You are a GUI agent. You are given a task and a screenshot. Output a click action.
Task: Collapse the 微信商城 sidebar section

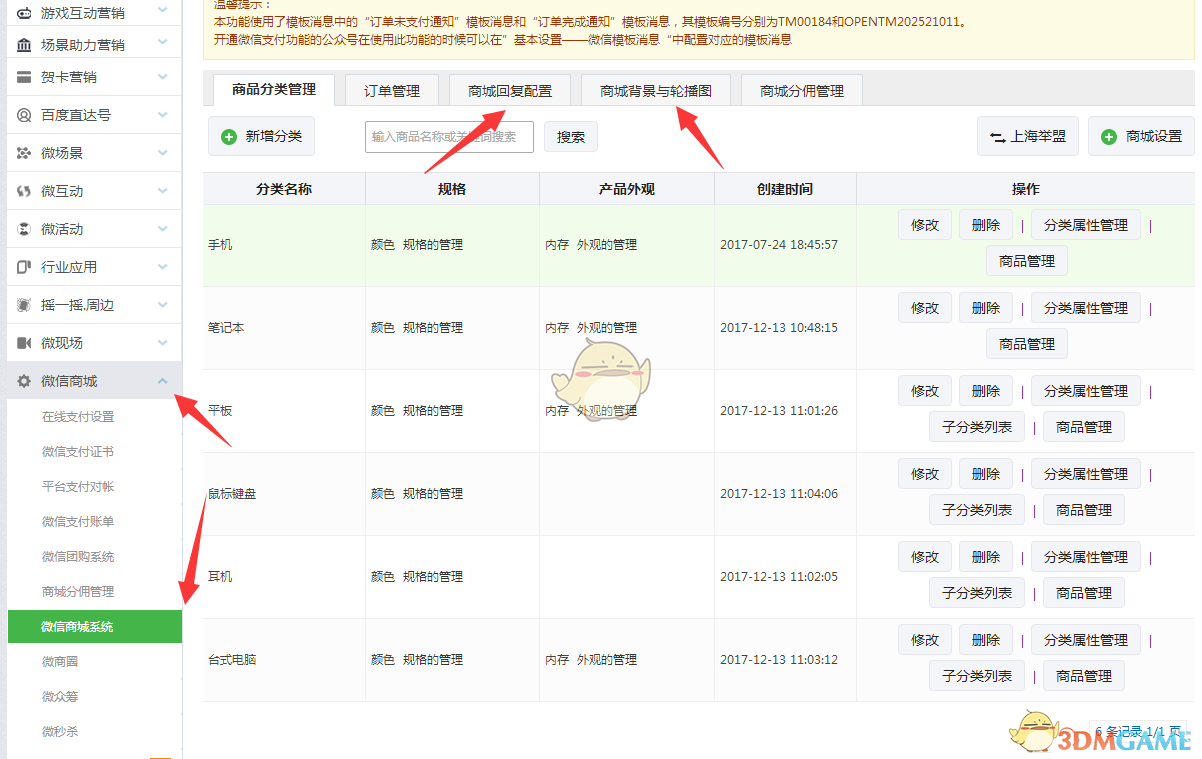pyautogui.click(x=164, y=381)
